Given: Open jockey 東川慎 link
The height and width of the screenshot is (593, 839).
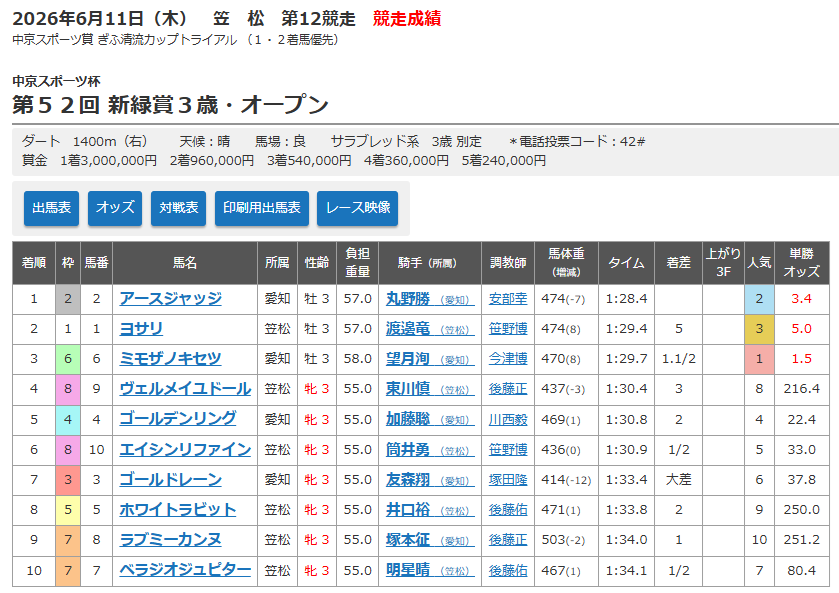Looking at the screenshot, I should [x=430, y=389].
